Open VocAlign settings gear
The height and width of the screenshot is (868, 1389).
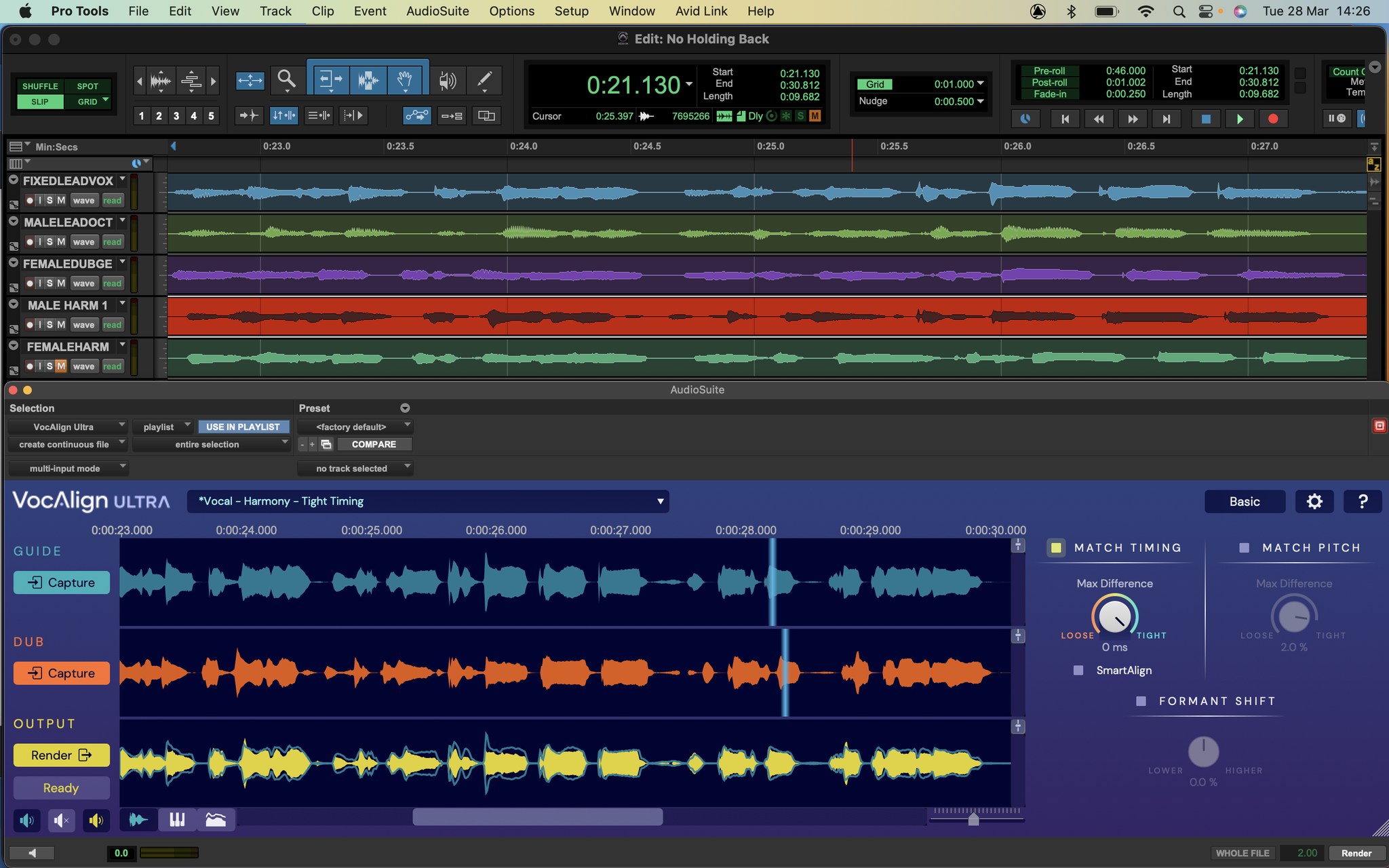[1314, 501]
